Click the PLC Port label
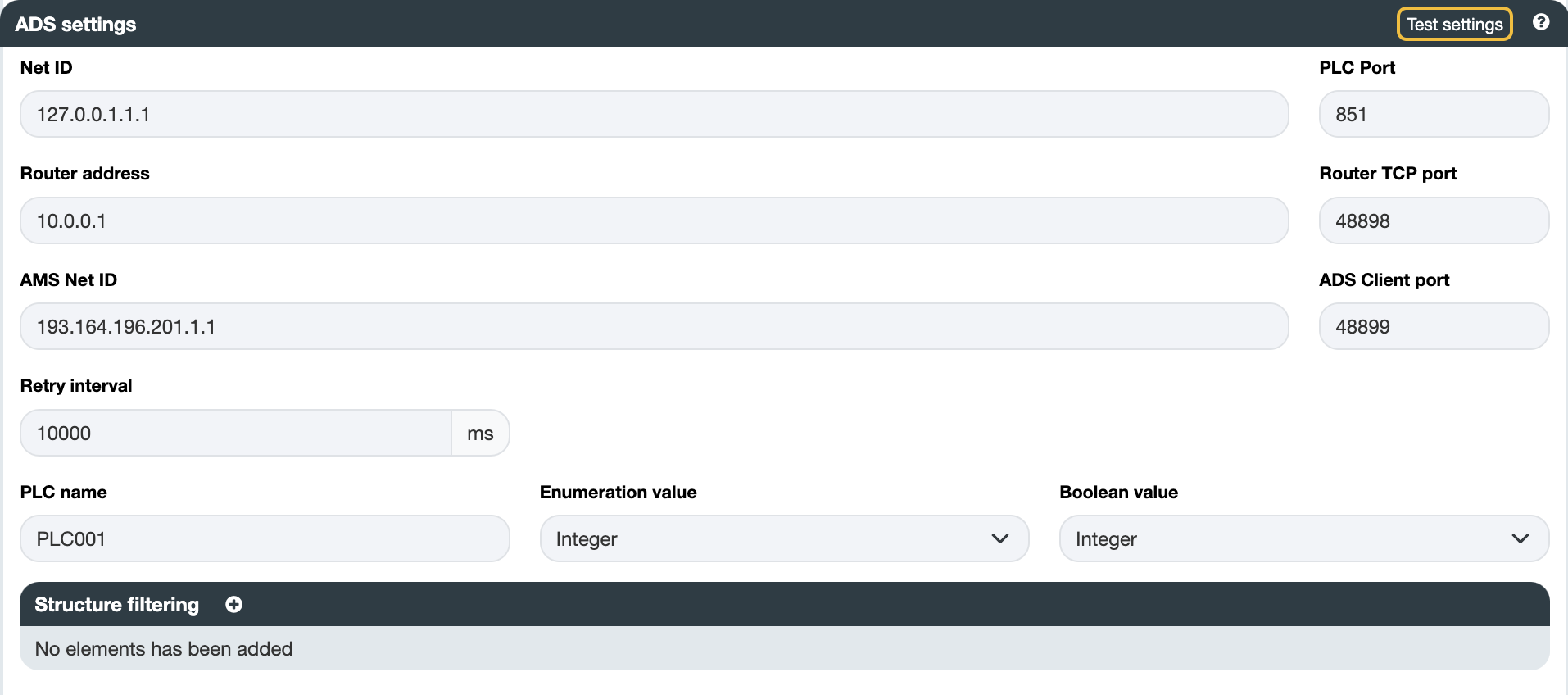 coord(1357,67)
